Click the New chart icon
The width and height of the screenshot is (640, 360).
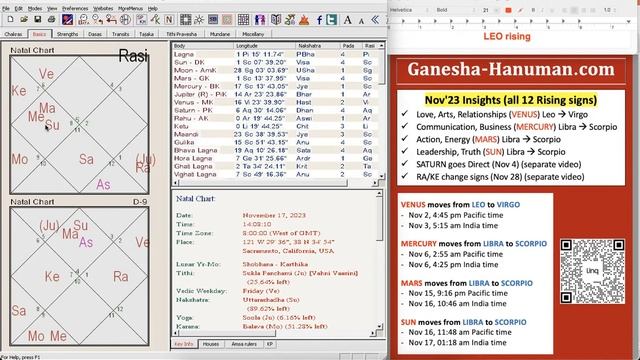[x=10, y=20]
